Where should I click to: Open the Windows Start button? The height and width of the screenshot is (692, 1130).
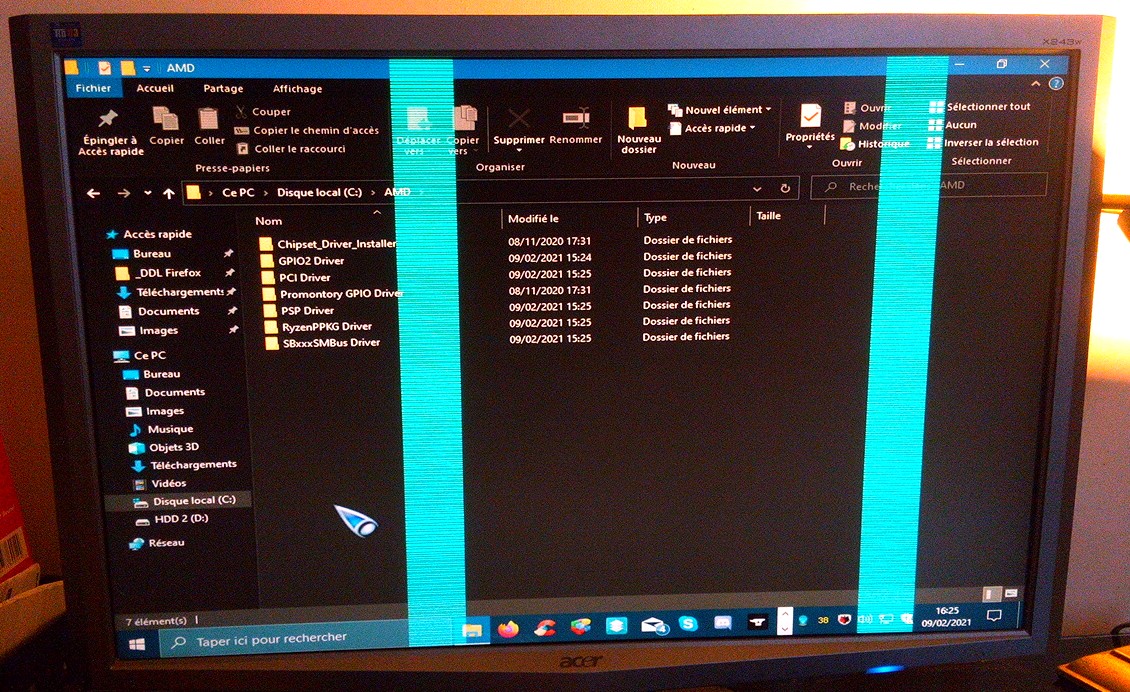pyautogui.click(x=137, y=644)
